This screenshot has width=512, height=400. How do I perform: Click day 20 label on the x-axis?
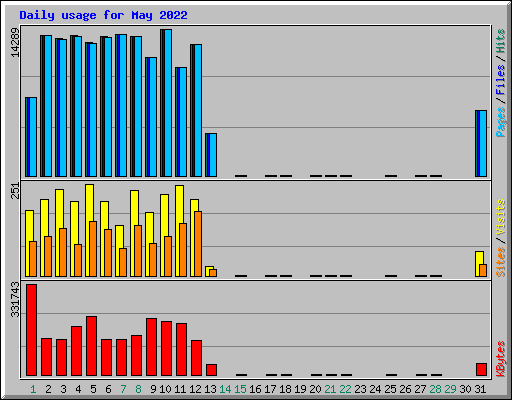(315, 389)
